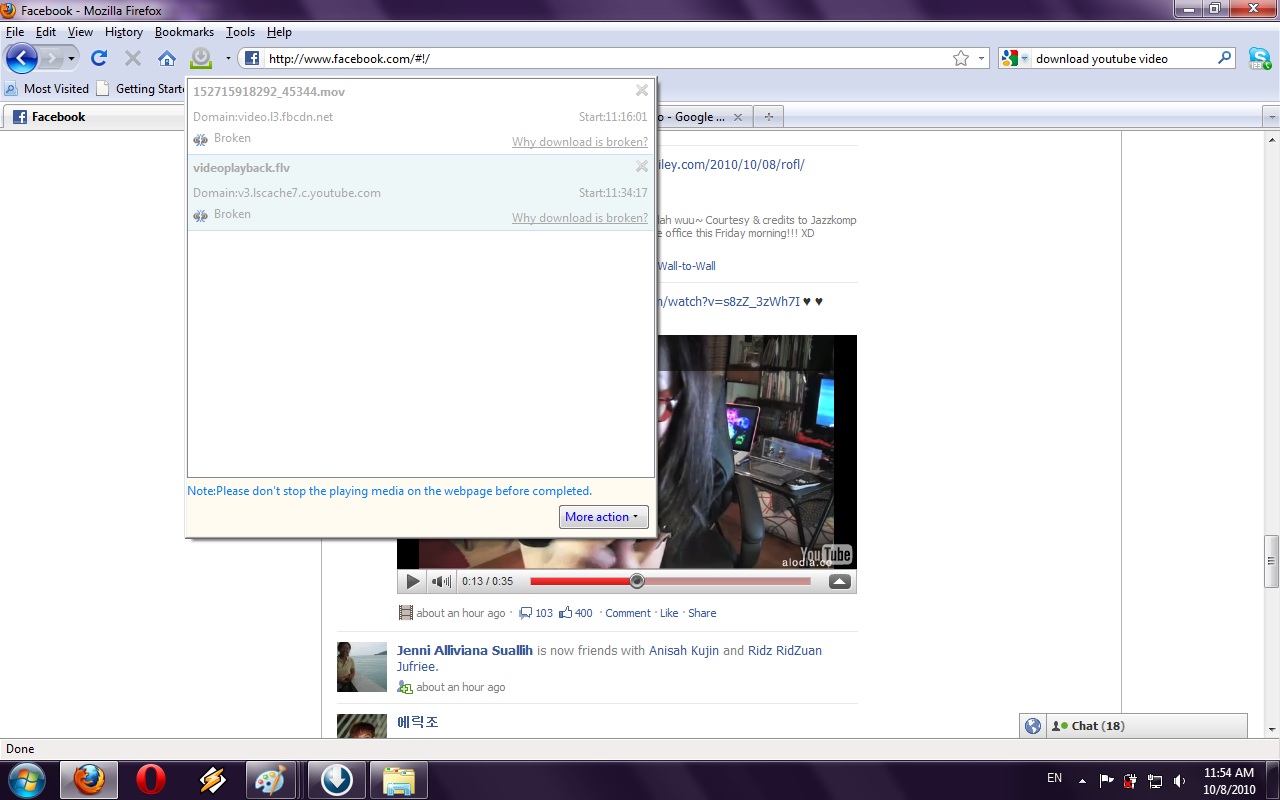This screenshot has width=1280, height=800.
Task: Stop loading the page
Action: [x=133, y=58]
